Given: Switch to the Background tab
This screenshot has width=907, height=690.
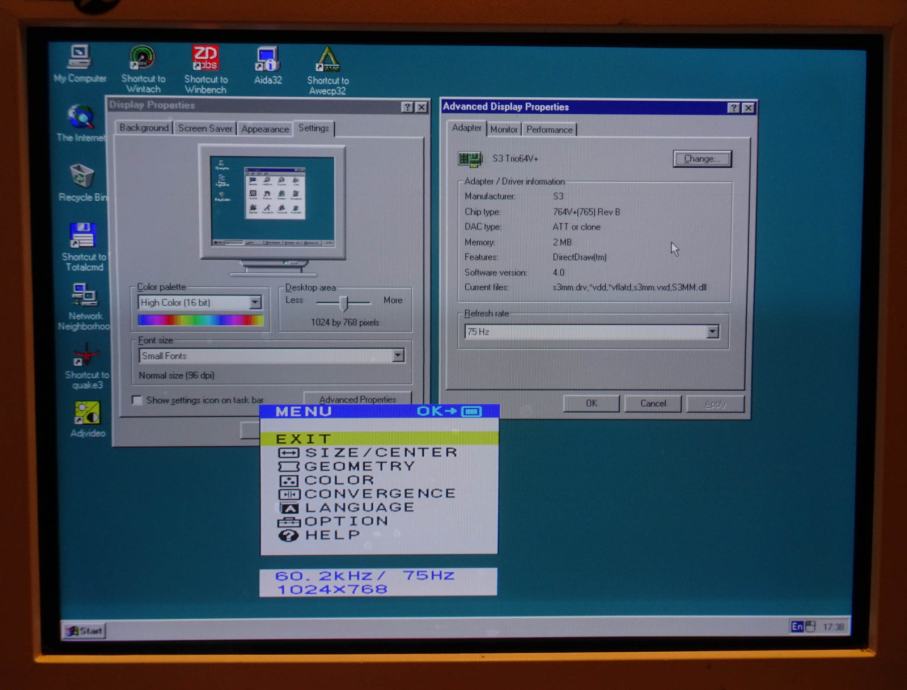Looking at the screenshot, I should point(144,128).
